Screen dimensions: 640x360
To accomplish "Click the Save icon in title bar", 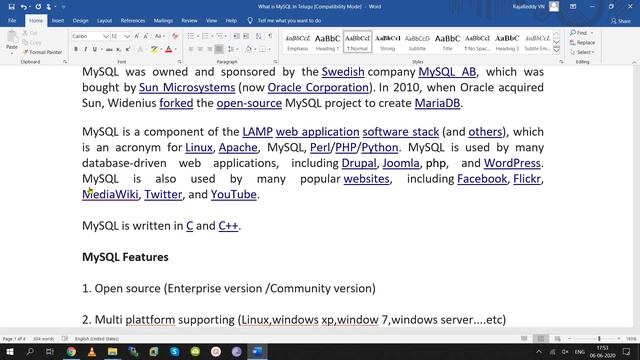I will coord(11,7).
